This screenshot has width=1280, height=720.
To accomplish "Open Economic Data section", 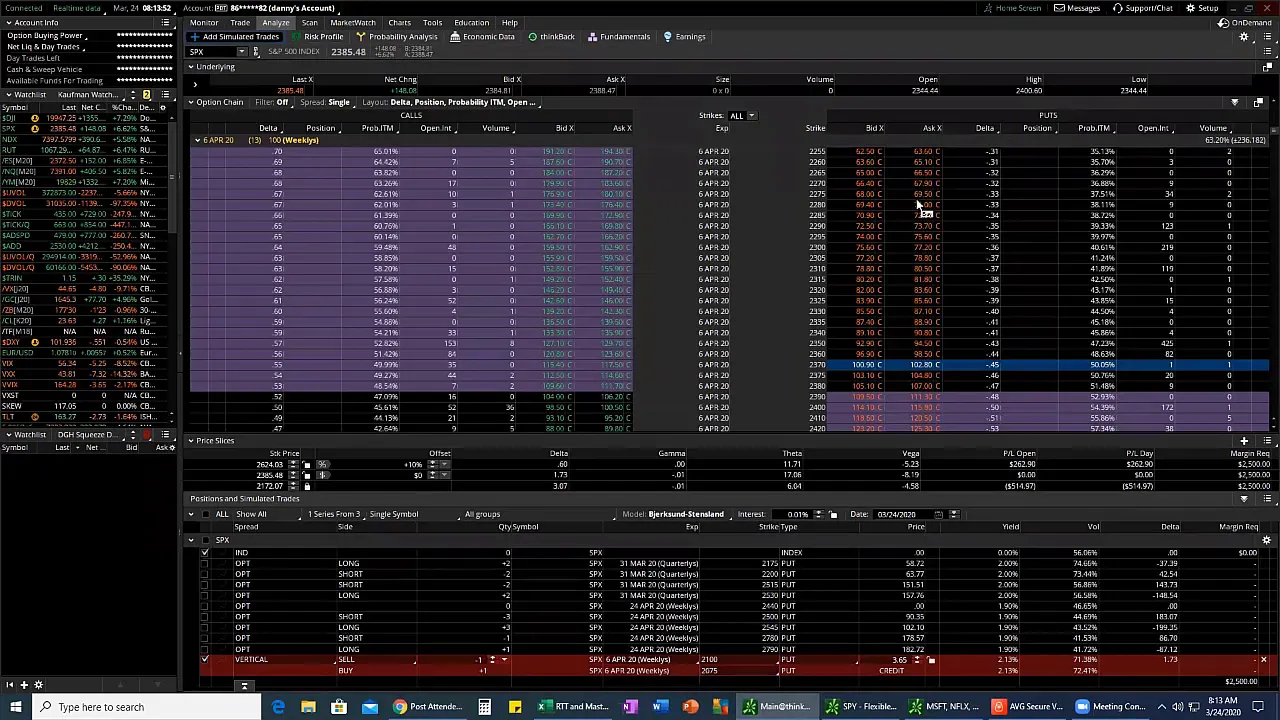I will [x=483, y=37].
